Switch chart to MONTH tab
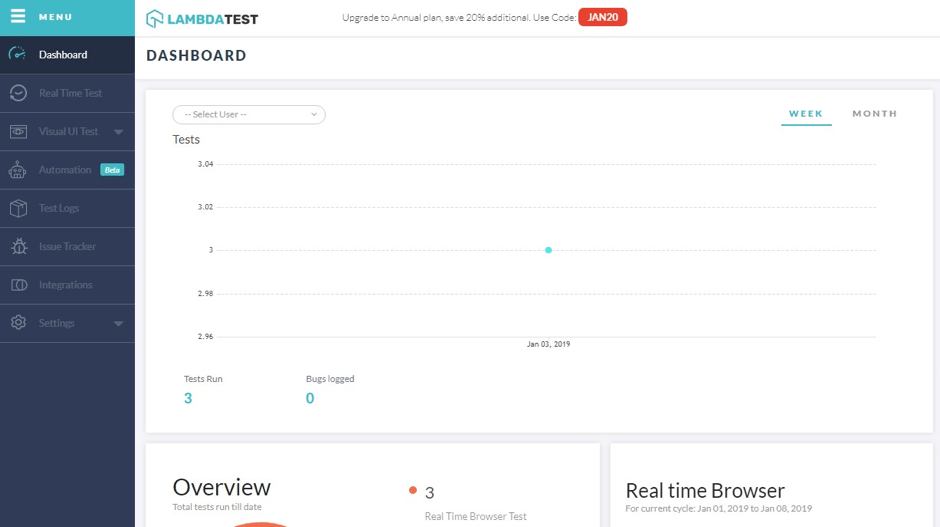 pos(875,113)
